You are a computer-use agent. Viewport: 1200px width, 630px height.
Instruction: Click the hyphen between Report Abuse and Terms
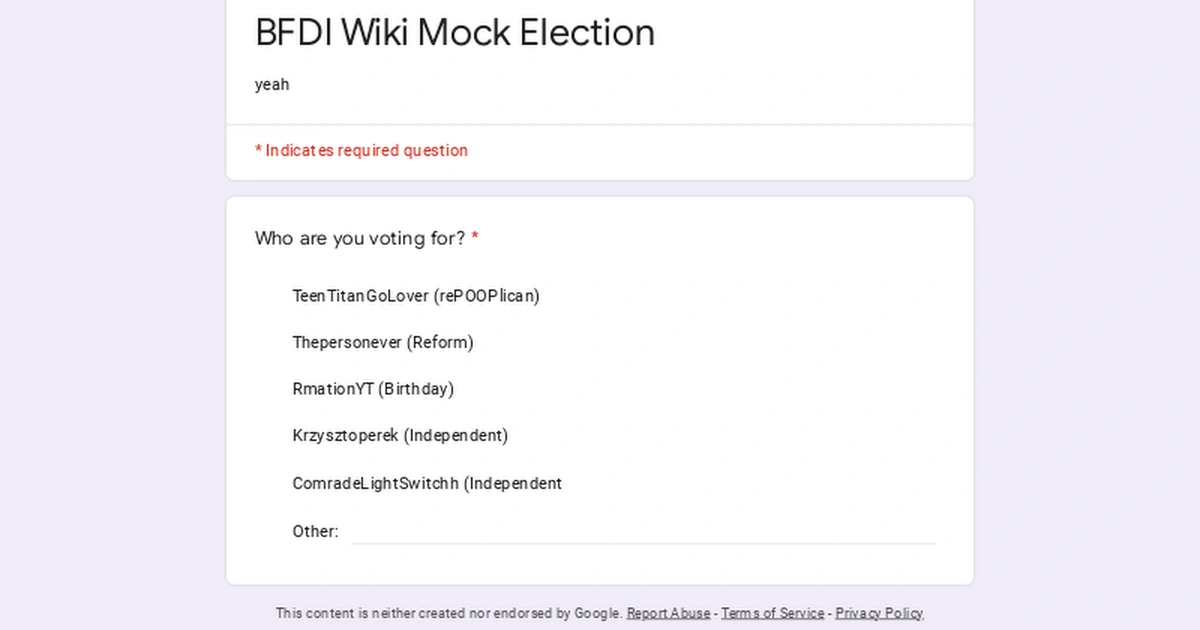click(x=716, y=613)
